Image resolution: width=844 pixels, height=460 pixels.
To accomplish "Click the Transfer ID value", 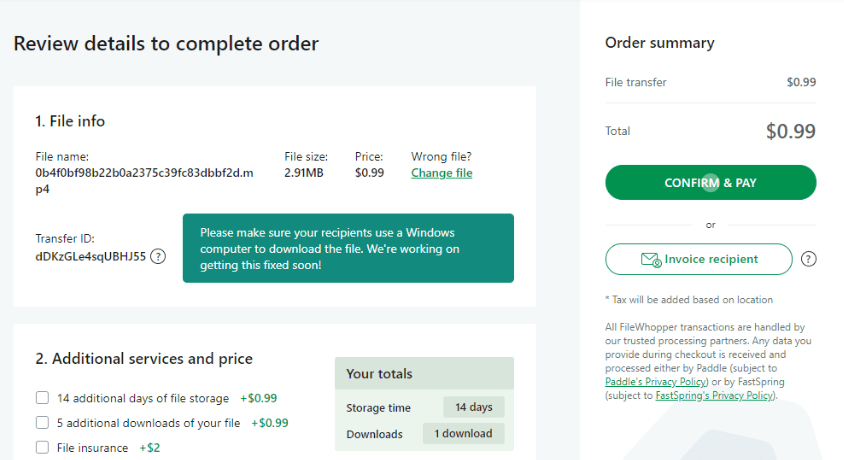I will 90,256.
